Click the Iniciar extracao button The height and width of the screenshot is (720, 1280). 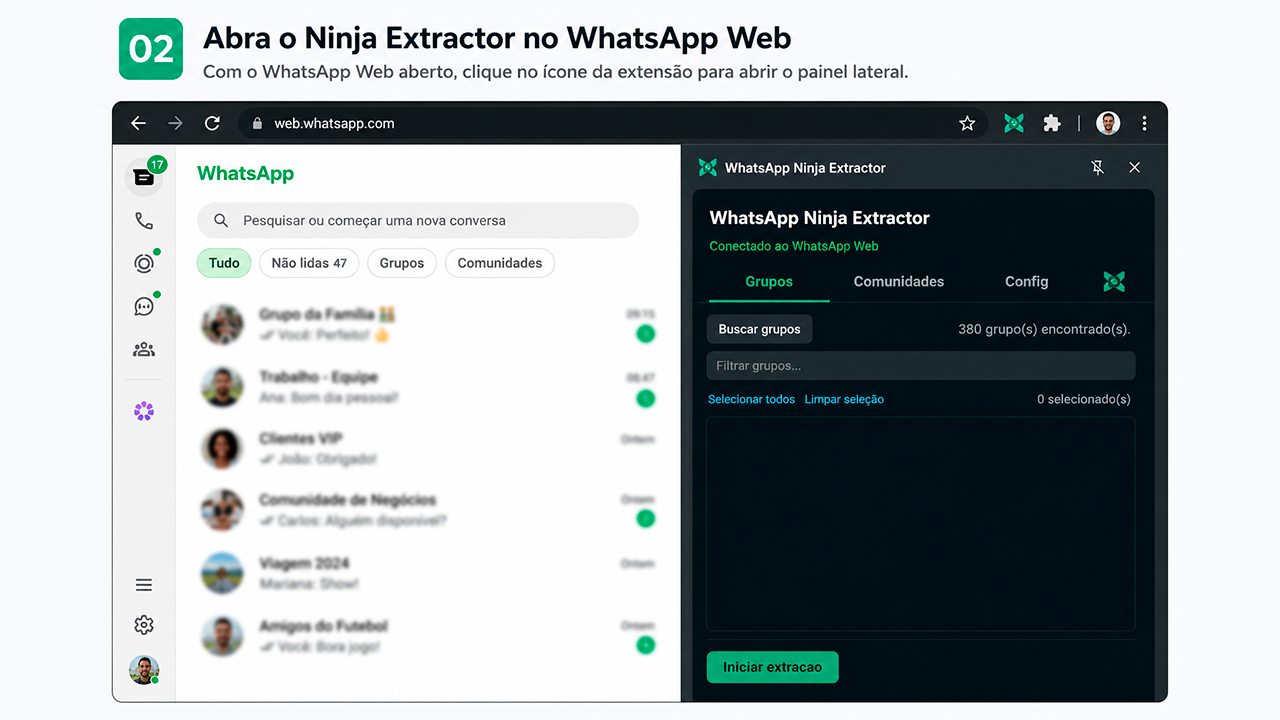pos(773,667)
